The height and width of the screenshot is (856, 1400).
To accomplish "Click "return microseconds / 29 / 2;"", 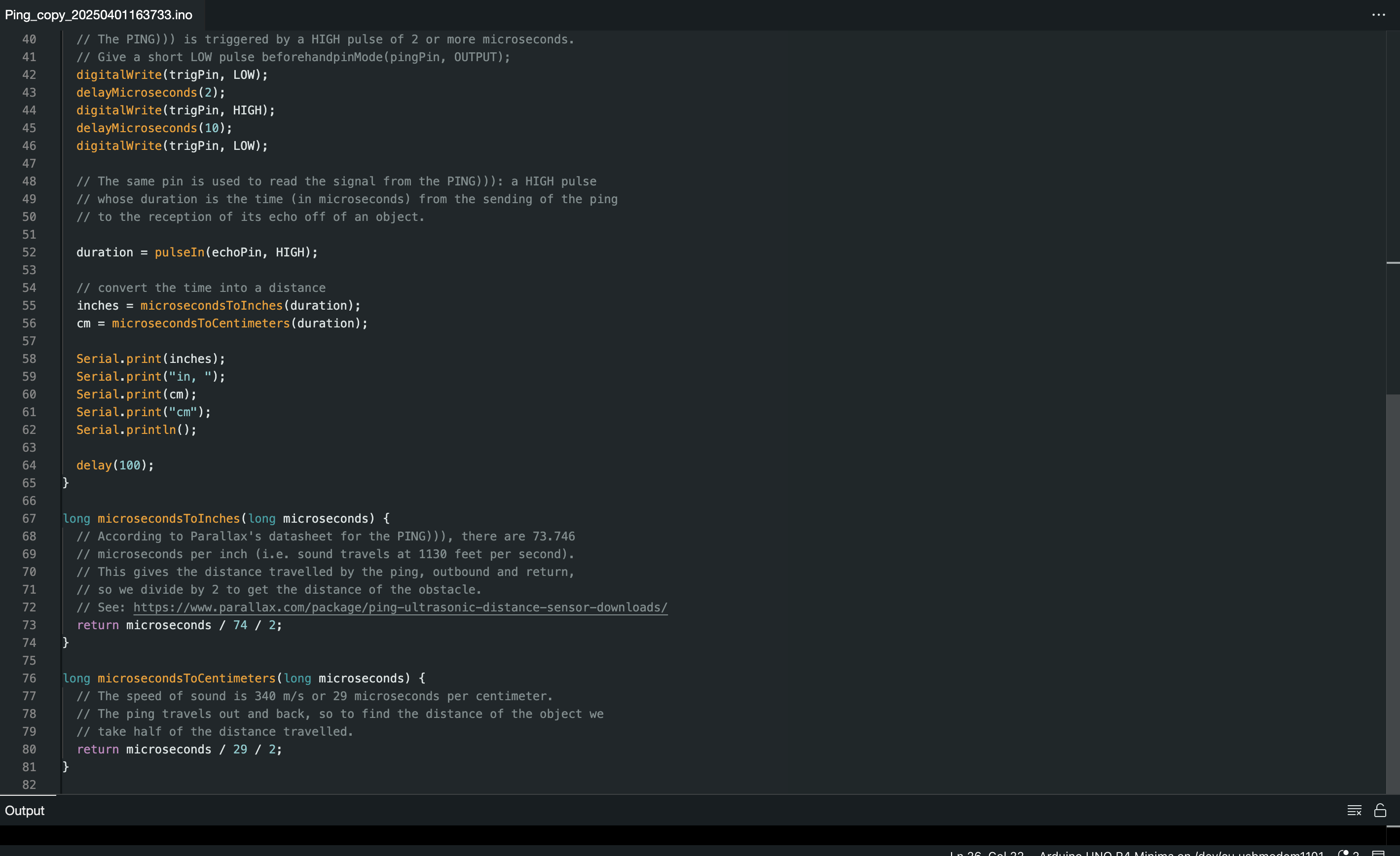I will (180, 749).
